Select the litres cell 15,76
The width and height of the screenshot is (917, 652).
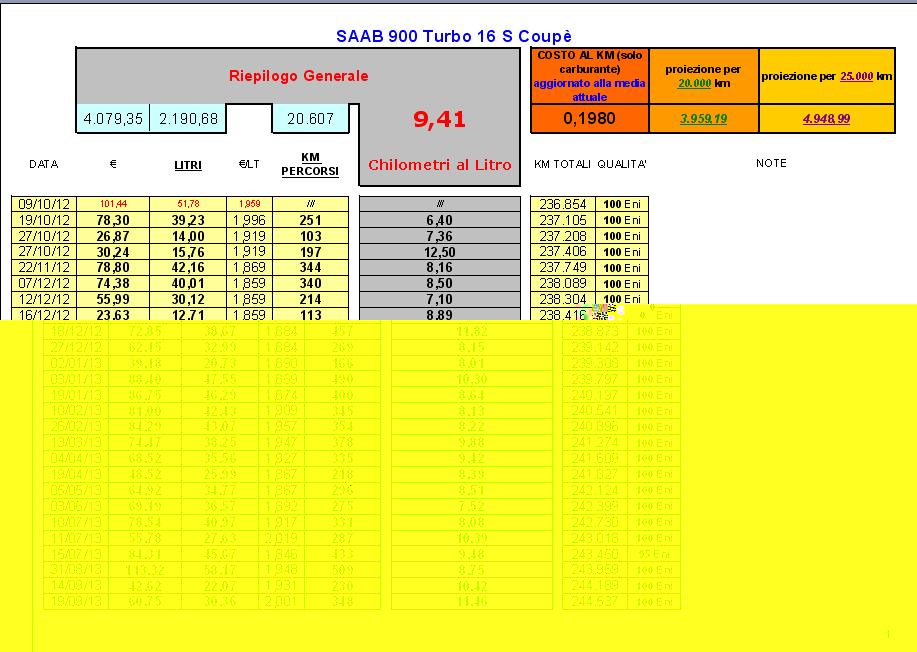(x=188, y=252)
